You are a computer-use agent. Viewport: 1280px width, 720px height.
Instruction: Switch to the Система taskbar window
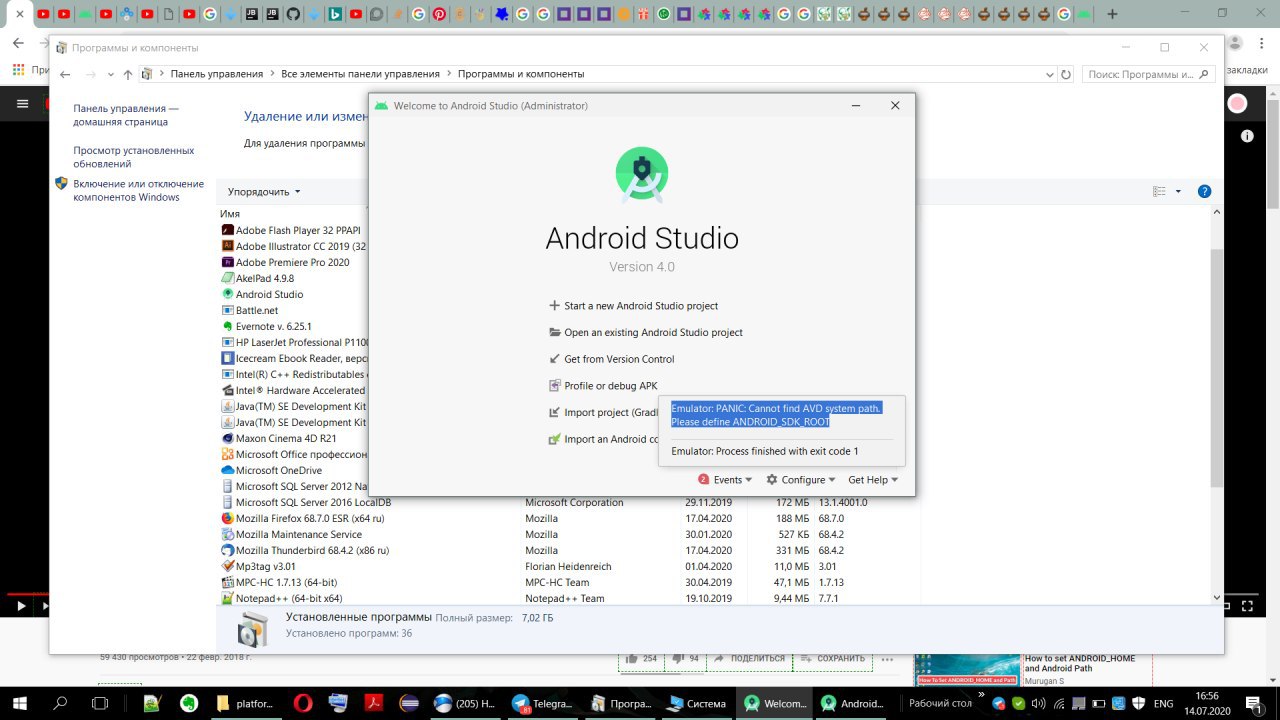point(698,703)
